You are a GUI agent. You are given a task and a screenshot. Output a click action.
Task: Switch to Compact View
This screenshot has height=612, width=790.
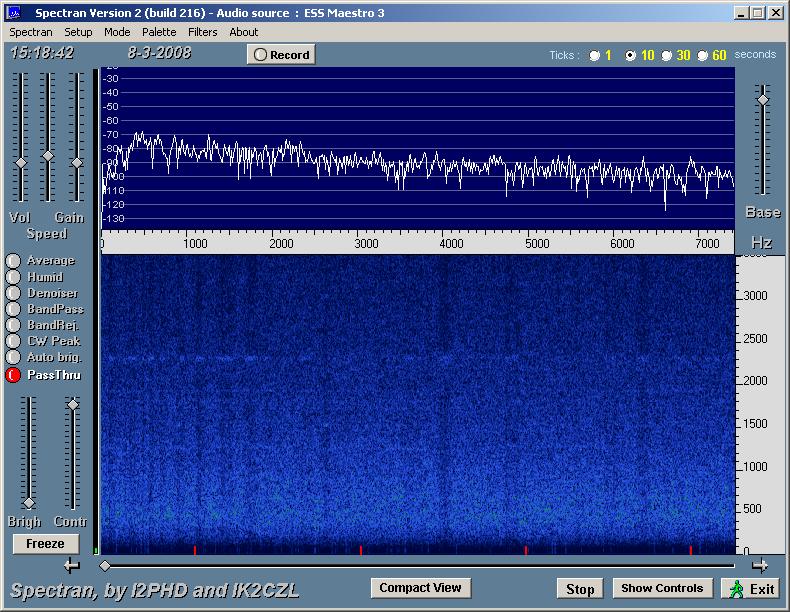click(420, 588)
